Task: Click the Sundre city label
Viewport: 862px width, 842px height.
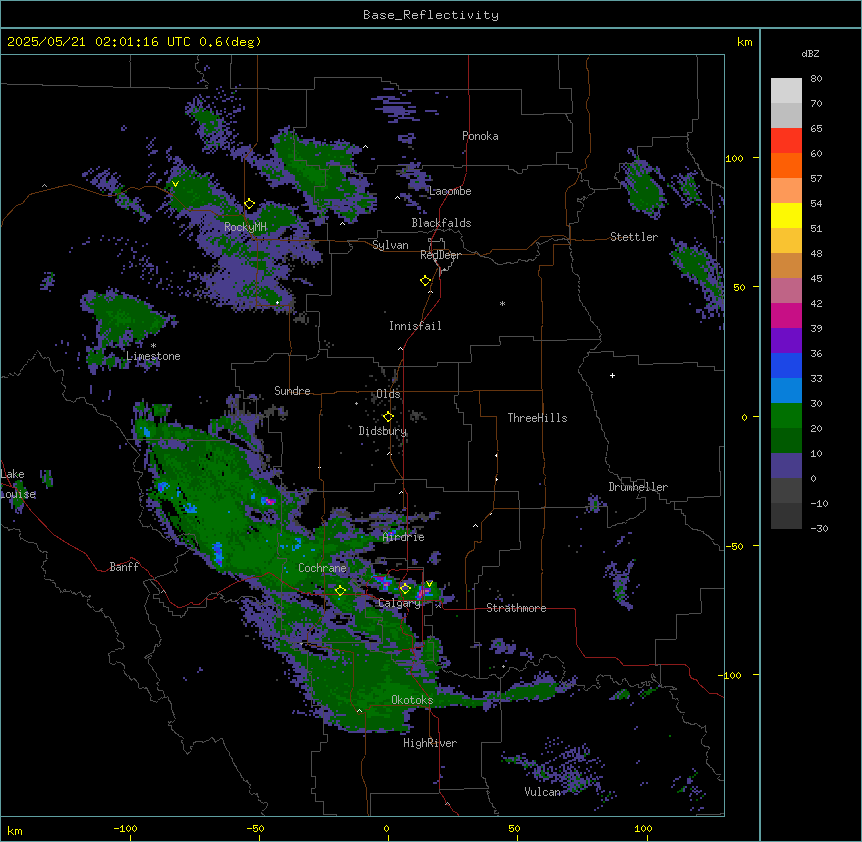Action: [292, 391]
